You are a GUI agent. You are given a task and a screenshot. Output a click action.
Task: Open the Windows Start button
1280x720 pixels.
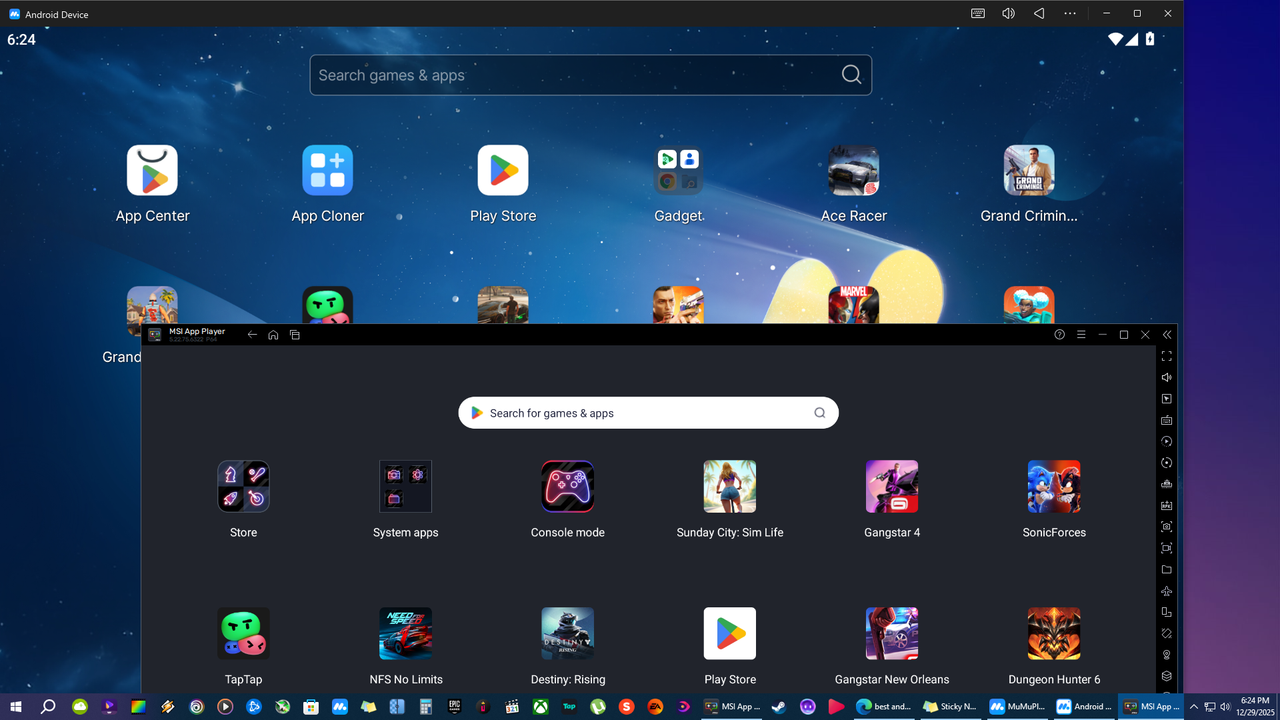16,706
